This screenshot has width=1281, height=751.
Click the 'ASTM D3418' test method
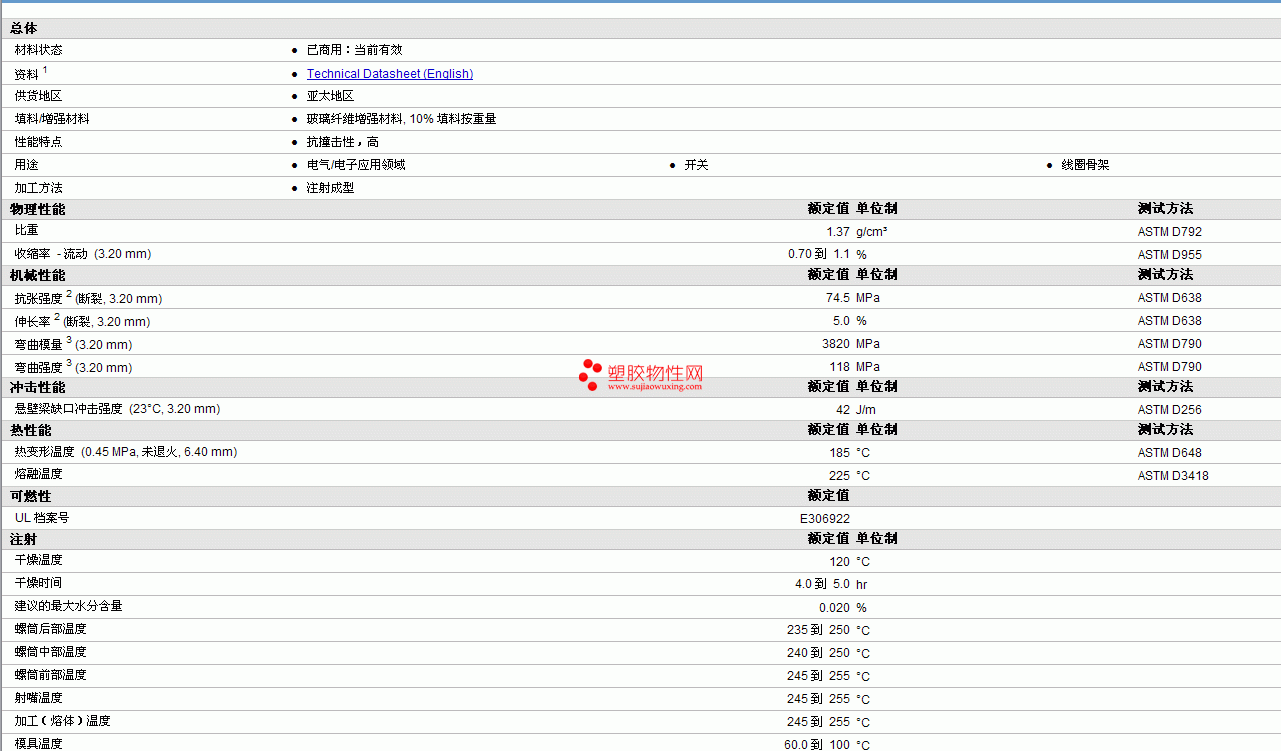click(x=1173, y=476)
